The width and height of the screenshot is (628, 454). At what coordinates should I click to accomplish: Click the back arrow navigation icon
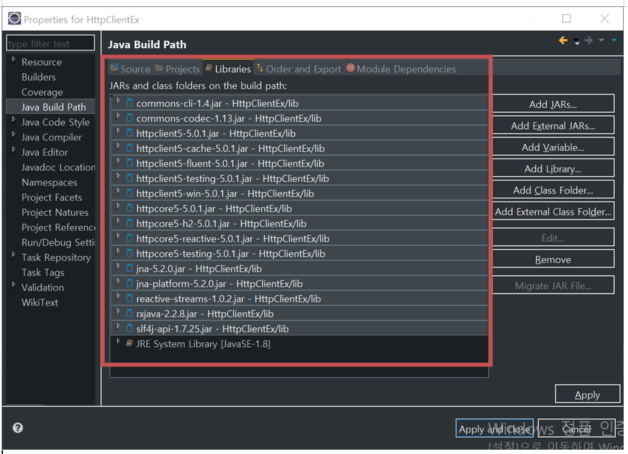(563, 40)
